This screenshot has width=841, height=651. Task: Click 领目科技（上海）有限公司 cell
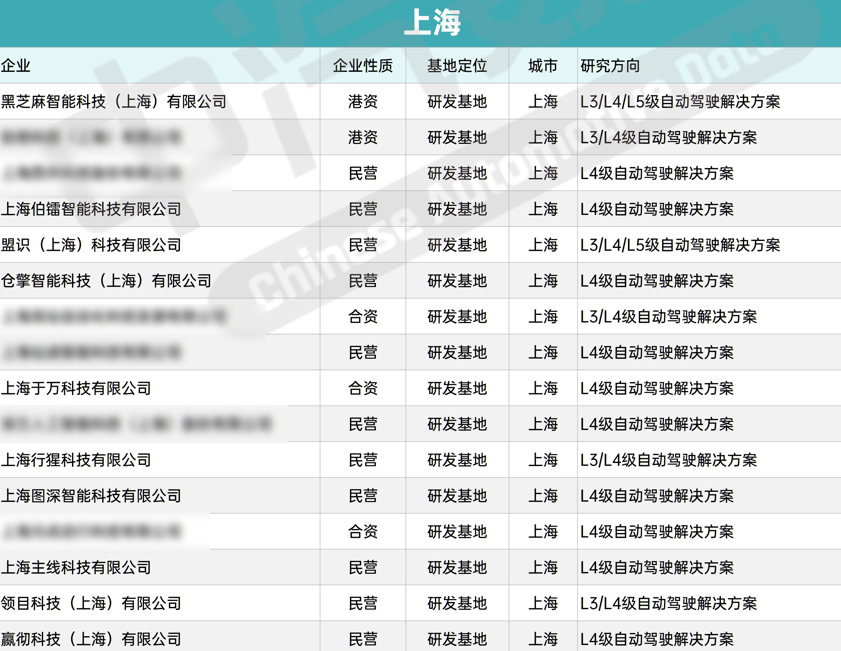pyautogui.click(x=91, y=603)
